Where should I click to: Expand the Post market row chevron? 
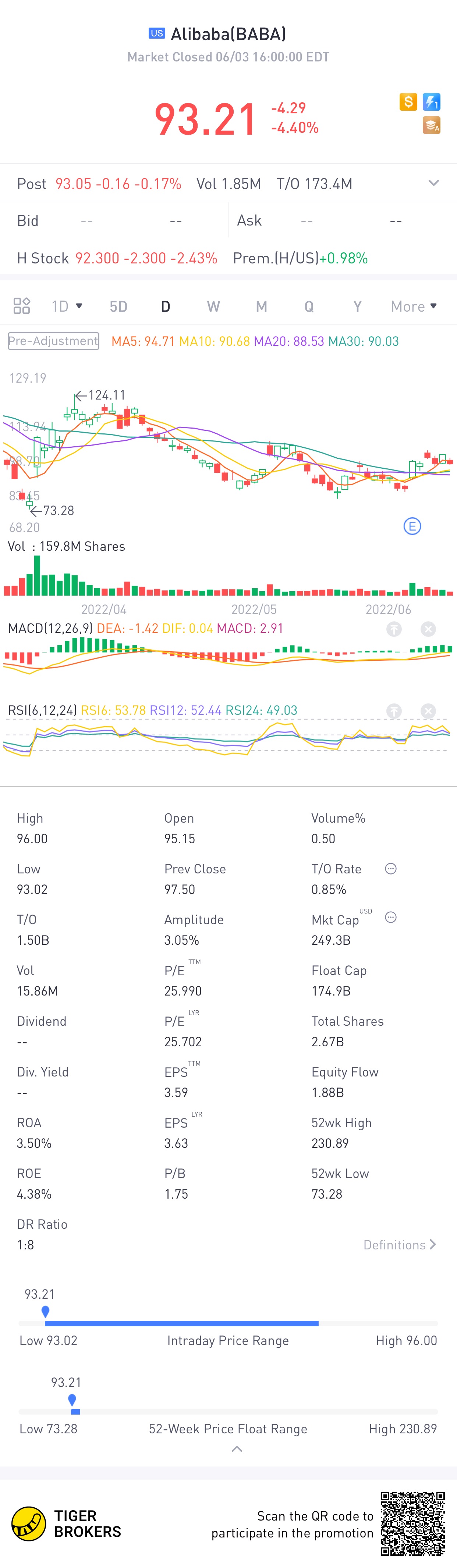click(x=433, y=183)
